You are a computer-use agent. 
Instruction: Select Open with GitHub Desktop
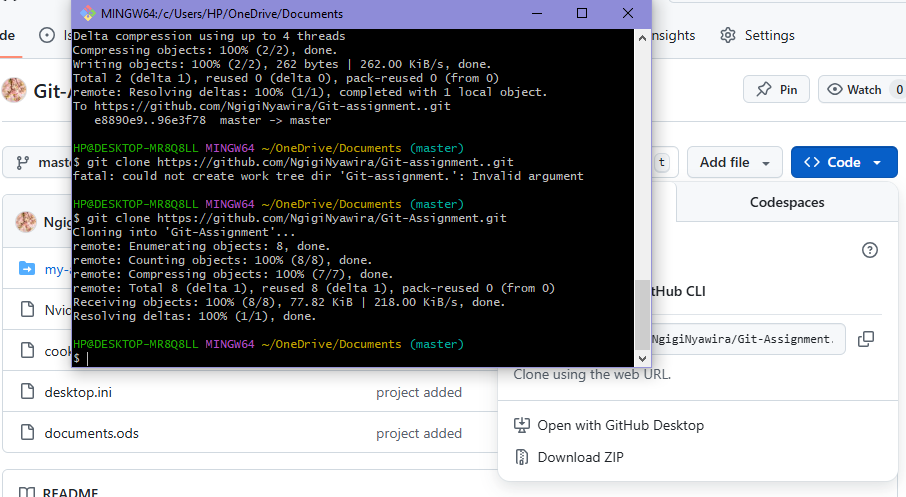(608, 425)
